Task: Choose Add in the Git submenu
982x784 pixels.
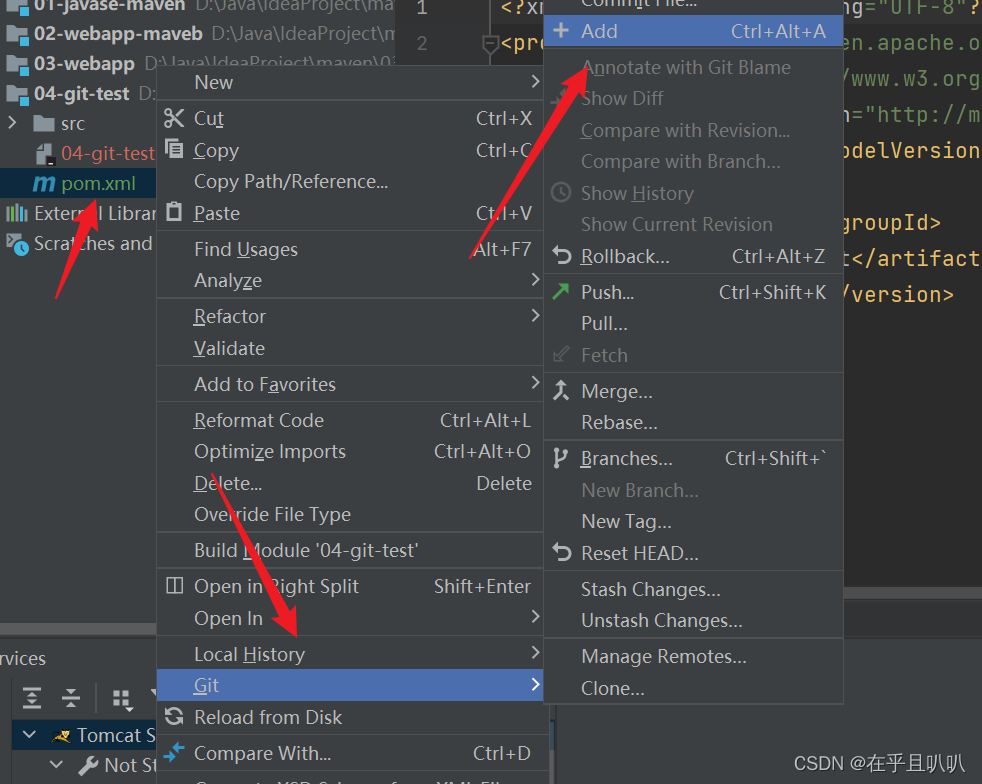Action: pos(693,31)
